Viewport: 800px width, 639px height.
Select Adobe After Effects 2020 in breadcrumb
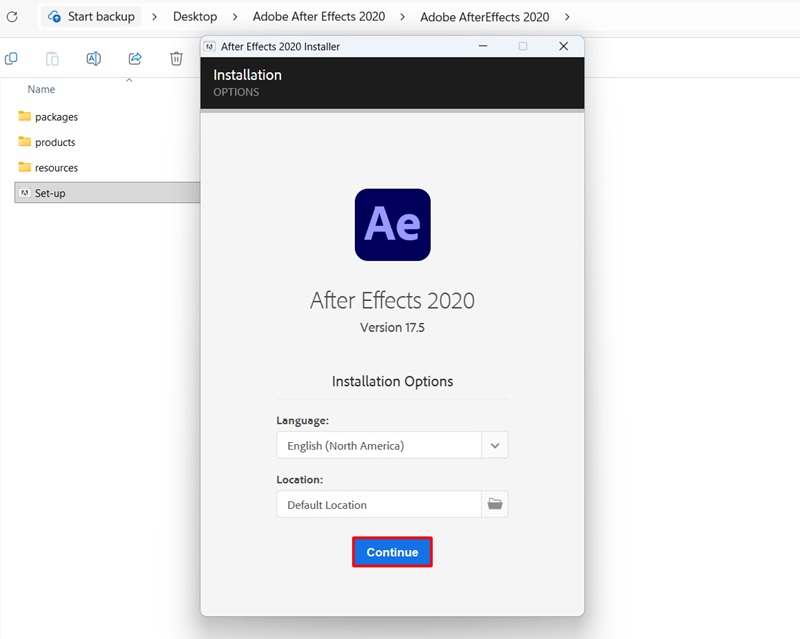(x=318, y=16)
